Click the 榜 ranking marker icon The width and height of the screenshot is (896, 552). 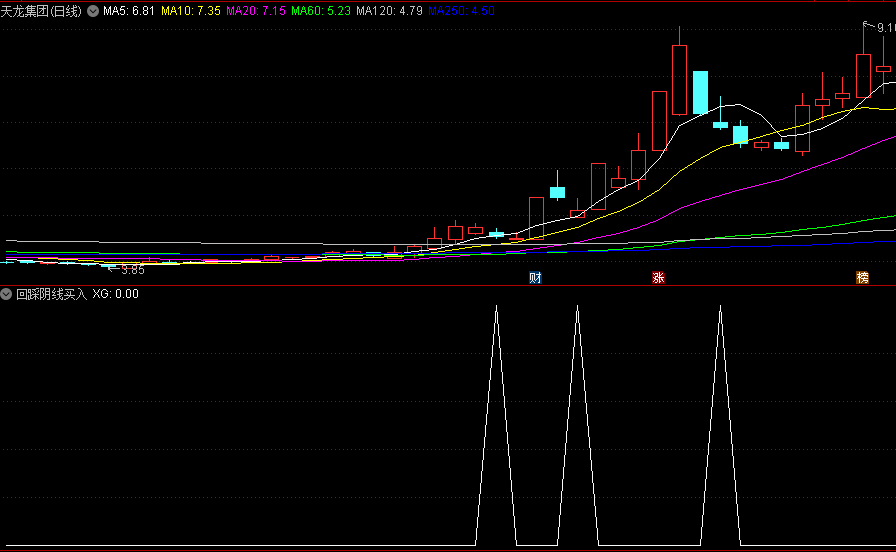pos(862,278)
